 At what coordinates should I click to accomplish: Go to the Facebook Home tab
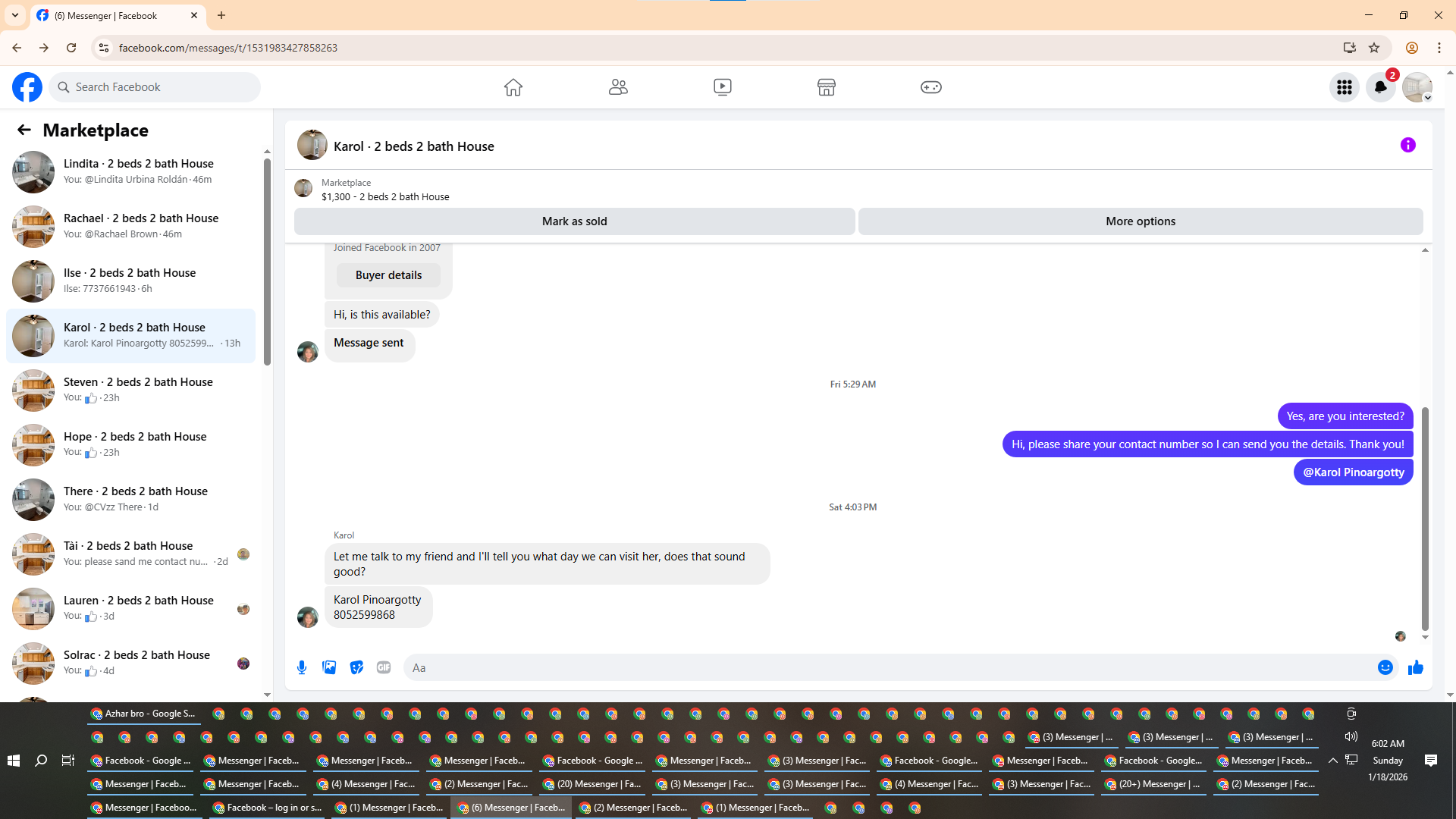(513, 87)
